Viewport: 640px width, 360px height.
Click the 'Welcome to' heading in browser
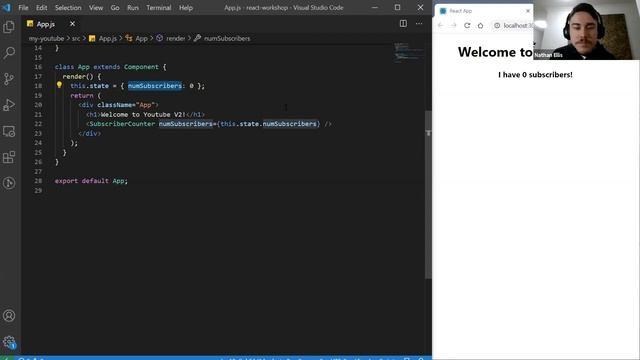pos(495,52)
